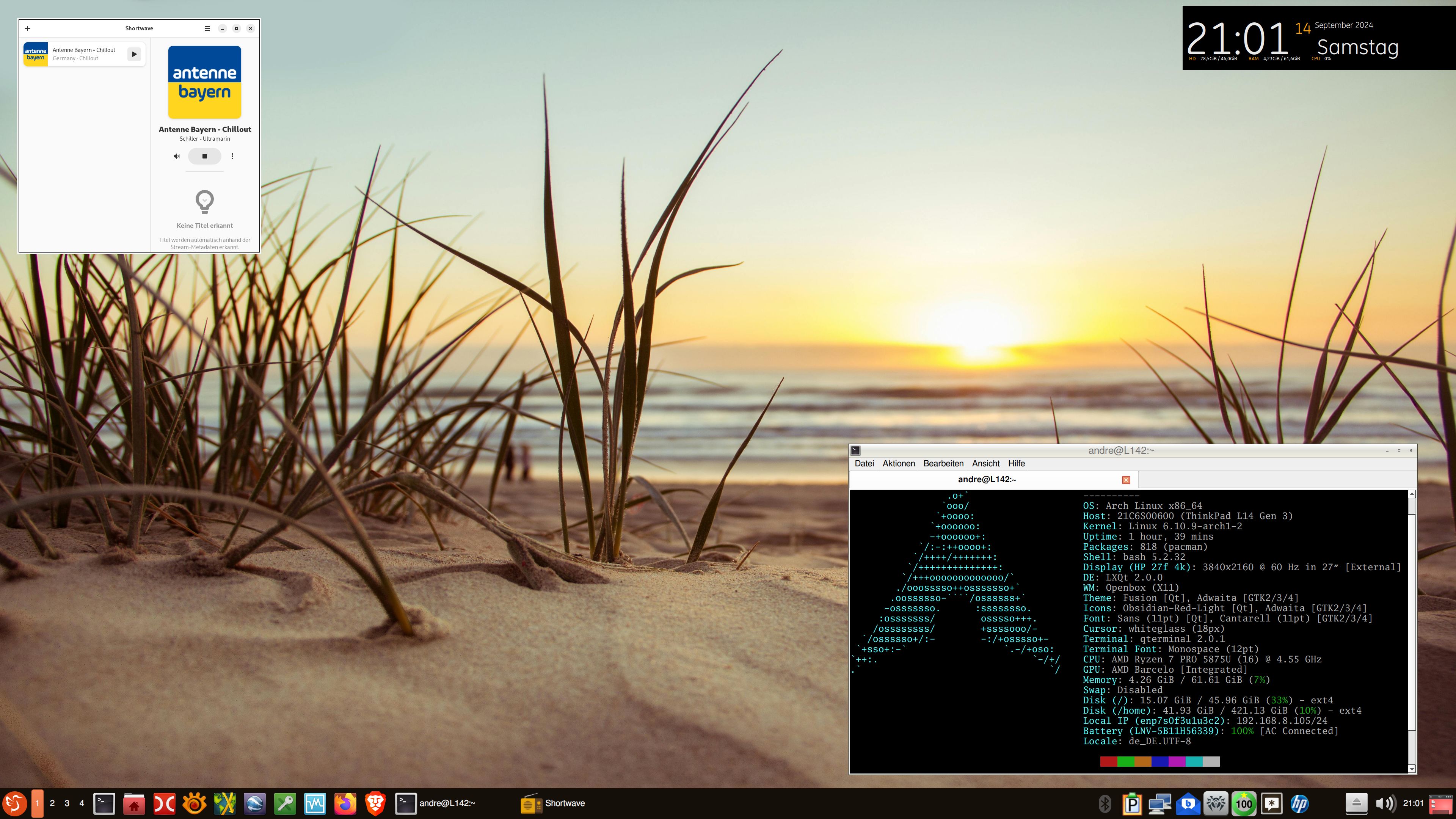Open the home folder file manager
The width and height of the screenshot is (1456, 819).
(x=134, y=803)
